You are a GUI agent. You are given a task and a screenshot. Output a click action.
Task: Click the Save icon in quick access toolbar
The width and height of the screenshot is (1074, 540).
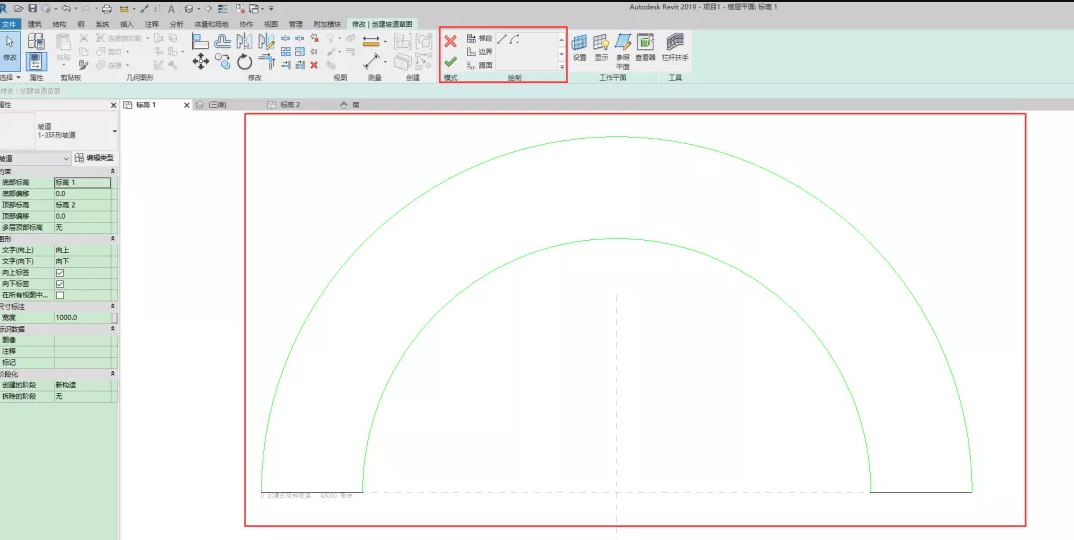[x=32, y=8]
